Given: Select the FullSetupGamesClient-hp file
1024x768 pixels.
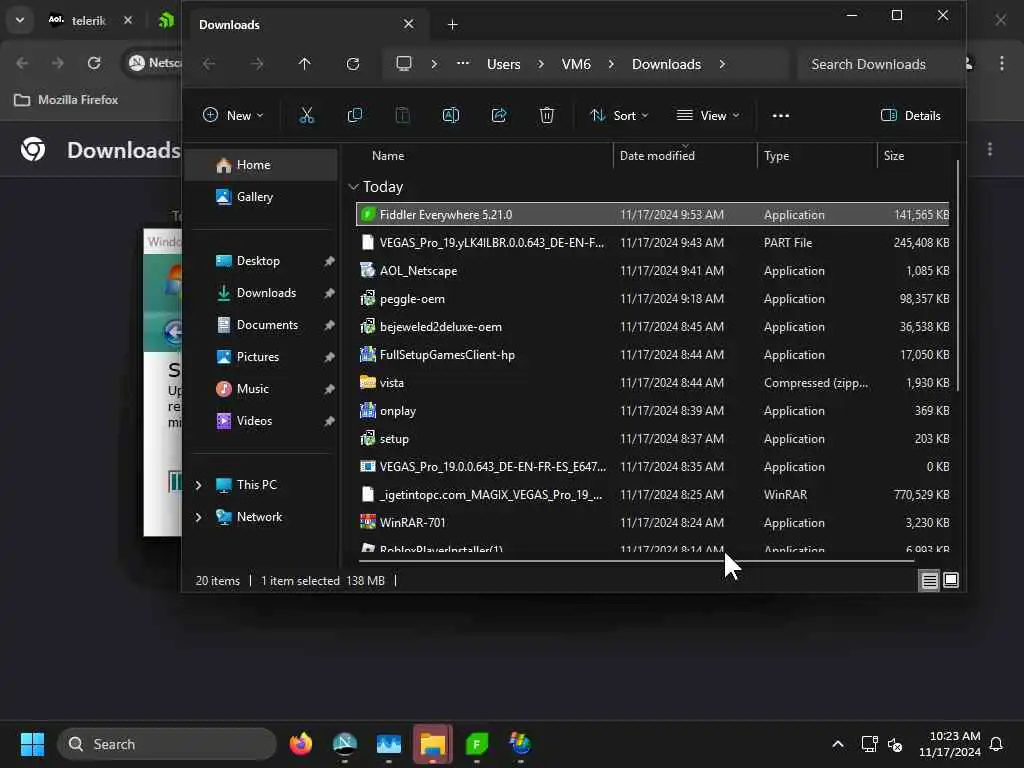Looking at the screenshot, I should pyautogui.click(x=652, y=355).
